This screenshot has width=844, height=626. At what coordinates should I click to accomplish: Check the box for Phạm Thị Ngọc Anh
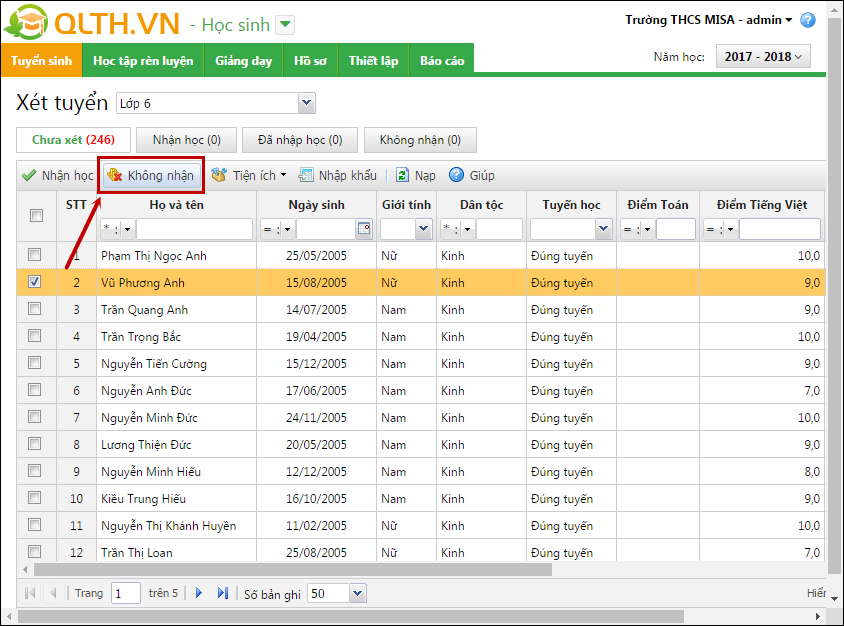click(35, 256)
